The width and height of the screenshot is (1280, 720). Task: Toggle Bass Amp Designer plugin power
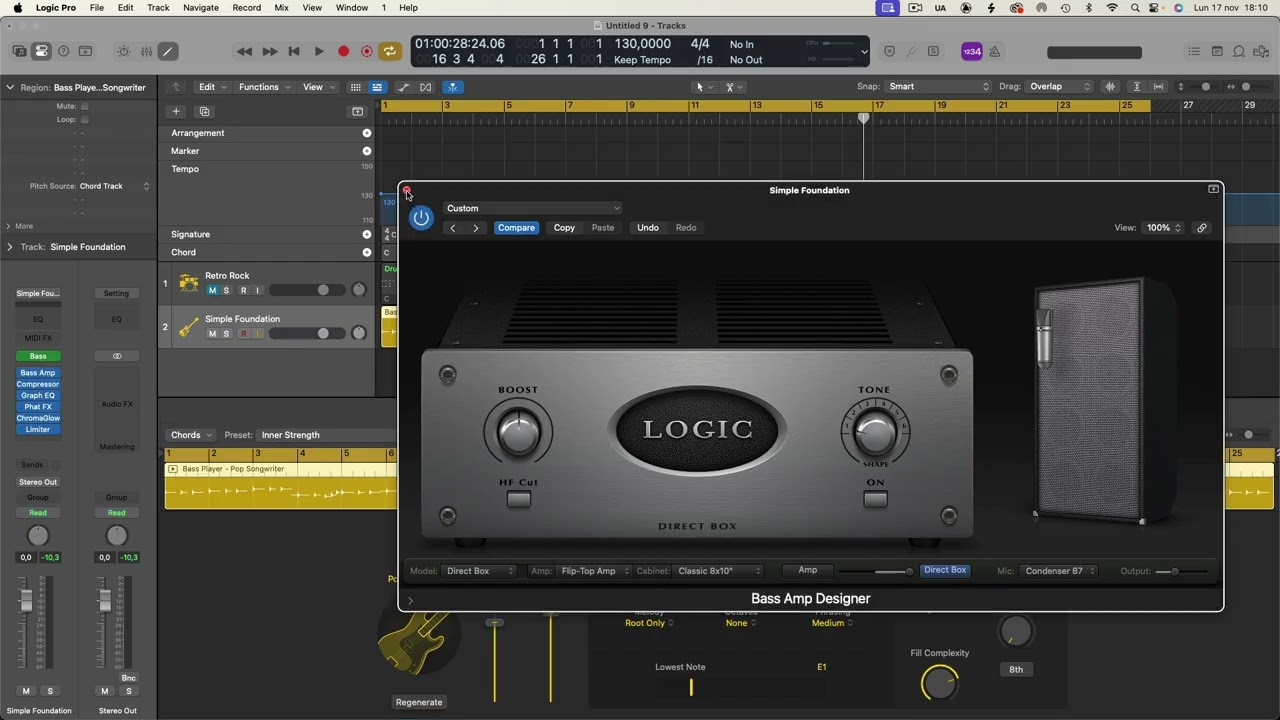point(421,218)
